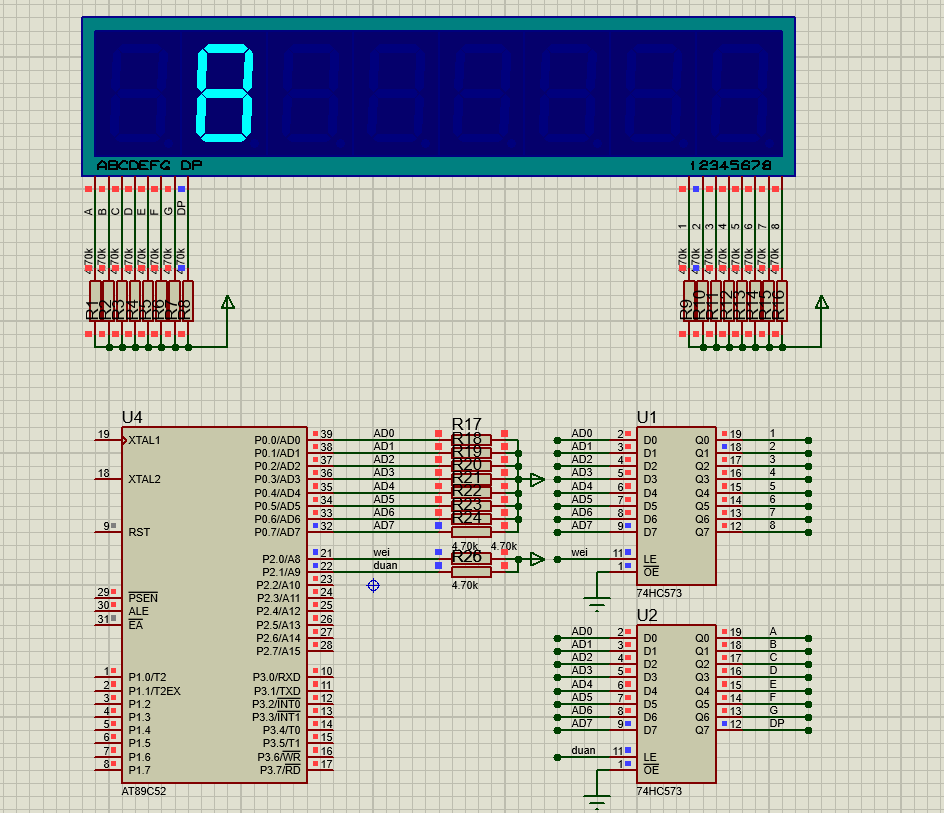This screenshot has height=813, width=944.
Task: Click the blue crosshair origin marker
Action: coord(373,585)
